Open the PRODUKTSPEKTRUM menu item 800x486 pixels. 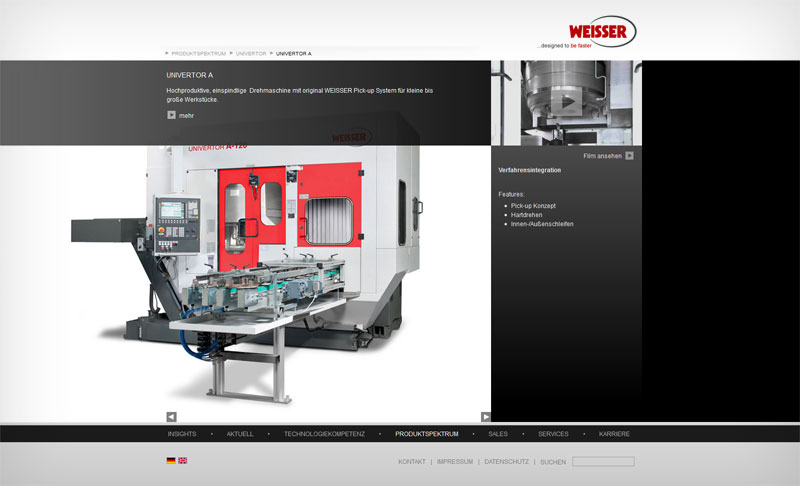[427, 434]
